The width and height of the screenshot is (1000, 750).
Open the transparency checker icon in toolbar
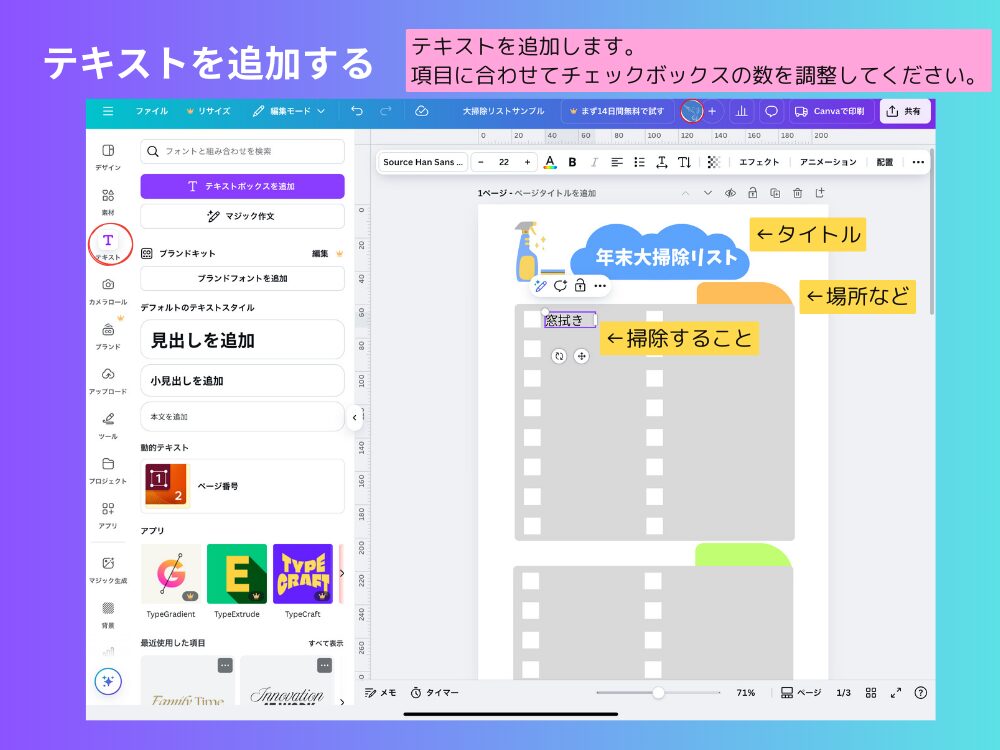coord(712,162)
